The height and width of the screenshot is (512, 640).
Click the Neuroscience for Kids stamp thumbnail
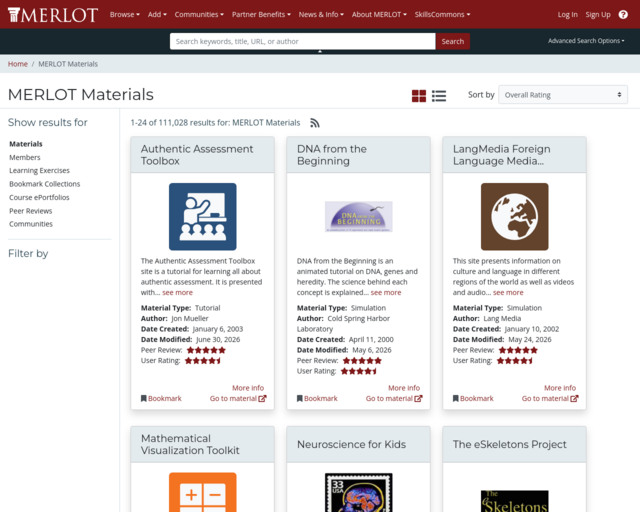pos(358,492)
